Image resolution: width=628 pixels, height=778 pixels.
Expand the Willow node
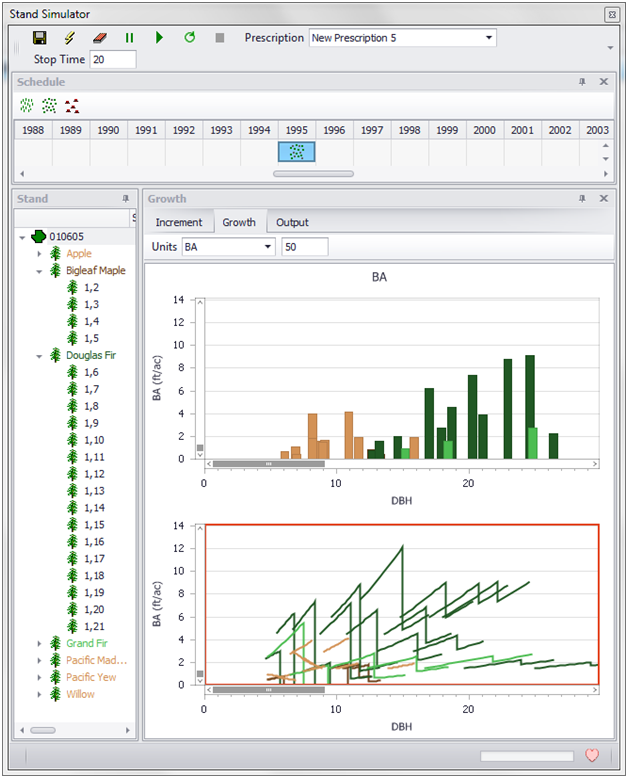pyautogui.click(x=39, y=694)
